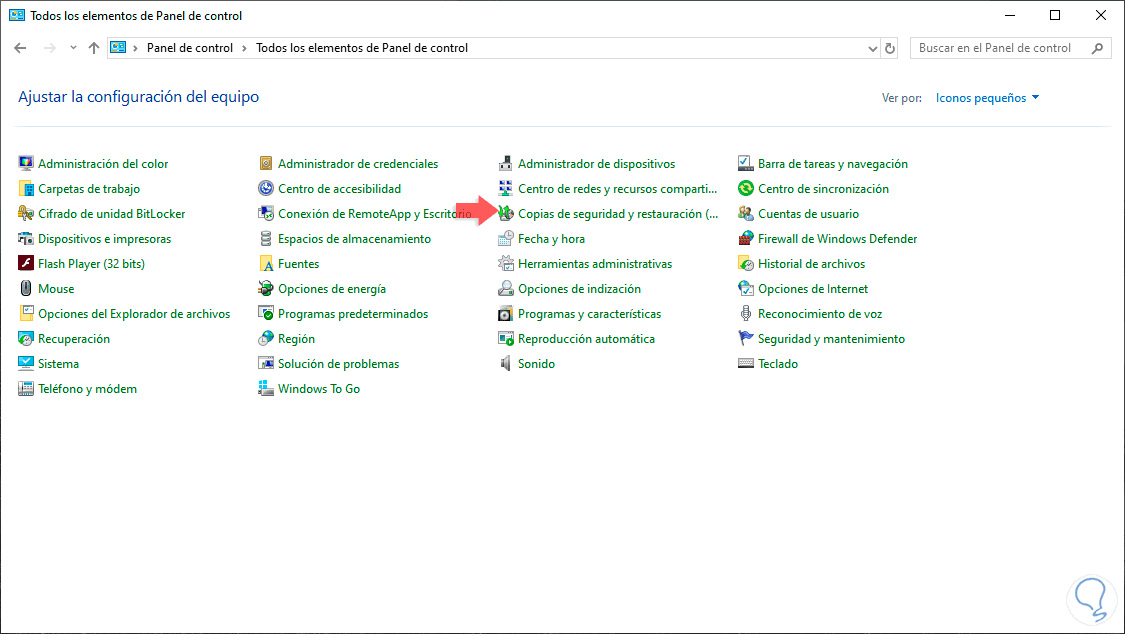The width and height of the screenshot is (1125, 634).
Task: Open the recent locations dropdown arrow
Action: 73,48
